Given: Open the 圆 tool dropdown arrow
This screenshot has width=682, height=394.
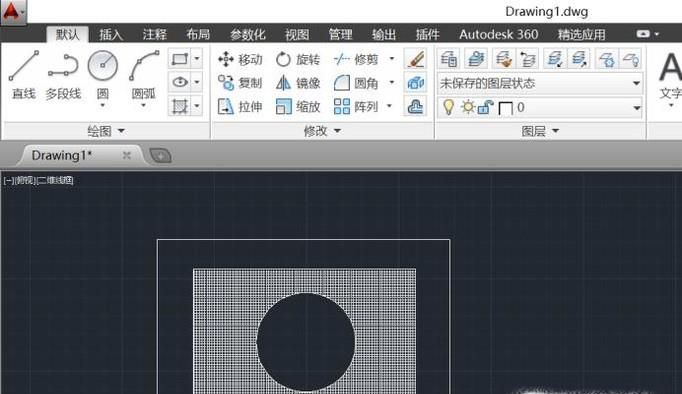Looking at the screenshot, I should (x=103, y=106).
